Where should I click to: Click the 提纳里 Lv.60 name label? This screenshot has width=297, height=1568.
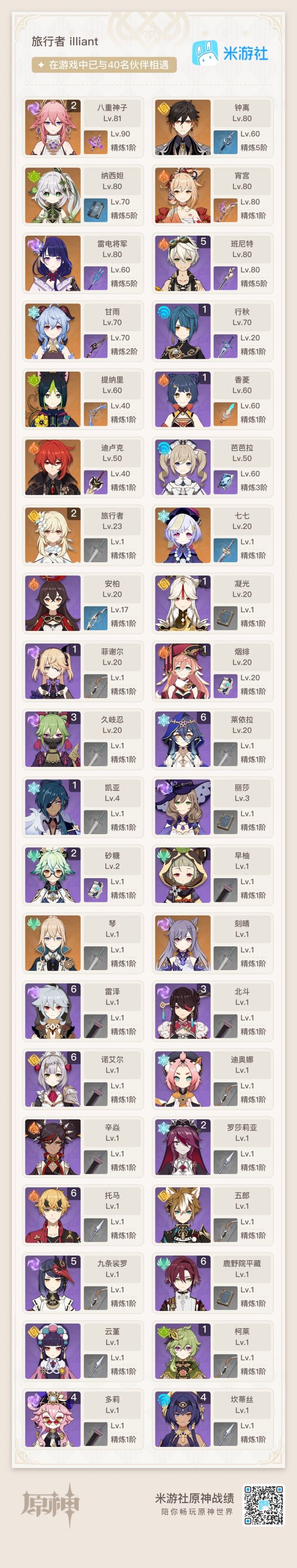point(112,385)
